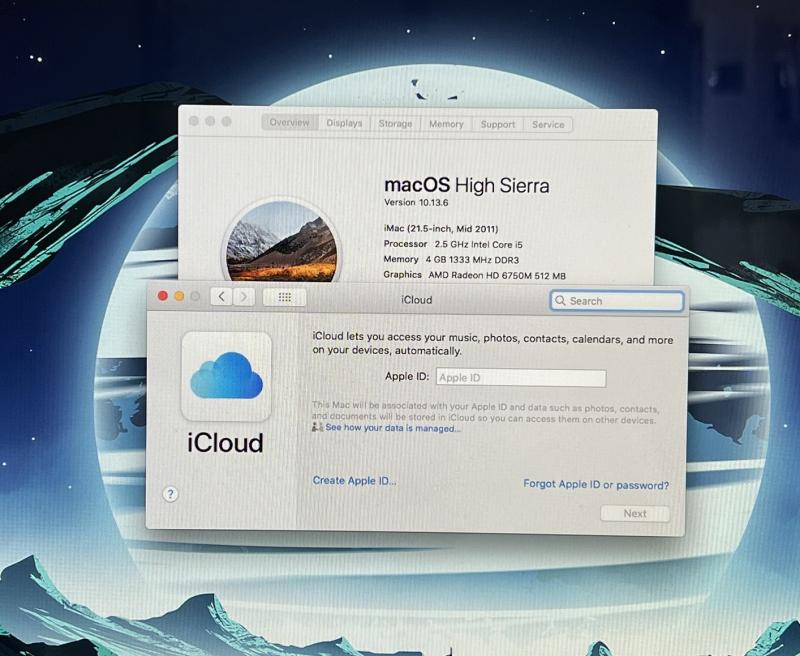Close the iCloud preferences window

coord(163,296)
